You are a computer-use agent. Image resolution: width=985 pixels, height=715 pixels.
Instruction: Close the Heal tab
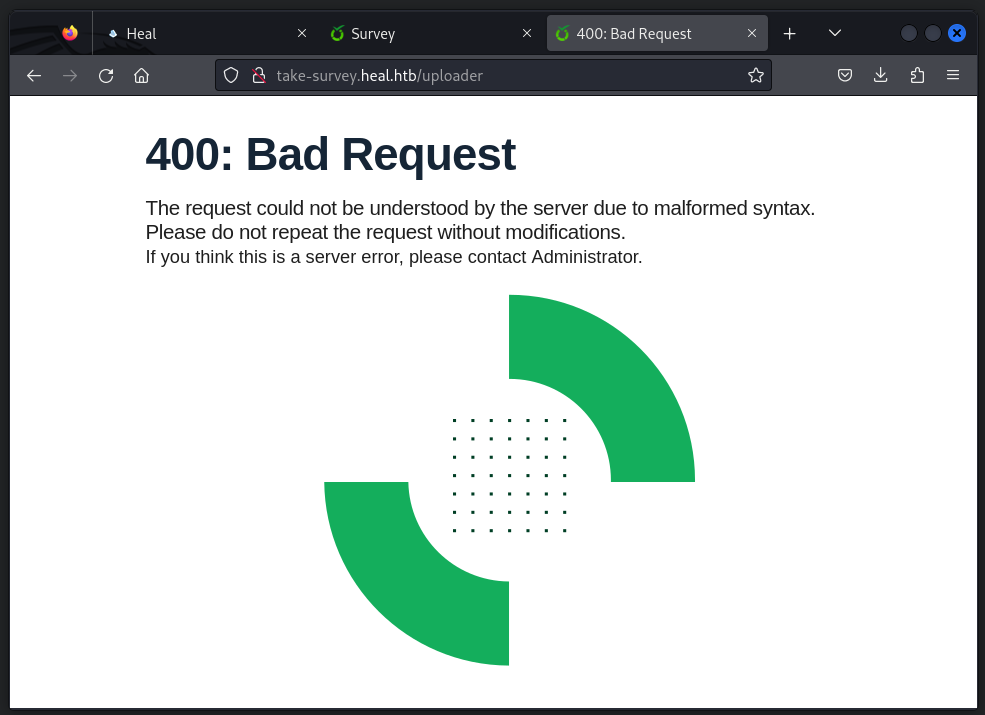tap(302, 33)
